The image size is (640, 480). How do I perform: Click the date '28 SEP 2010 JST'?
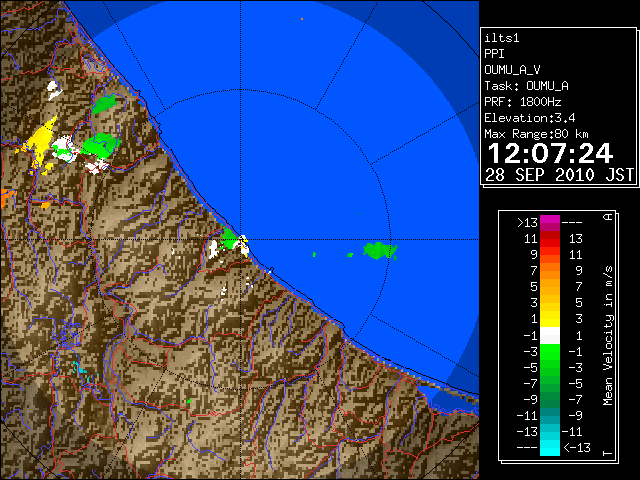pyautogui.click(x=559, y=175)
